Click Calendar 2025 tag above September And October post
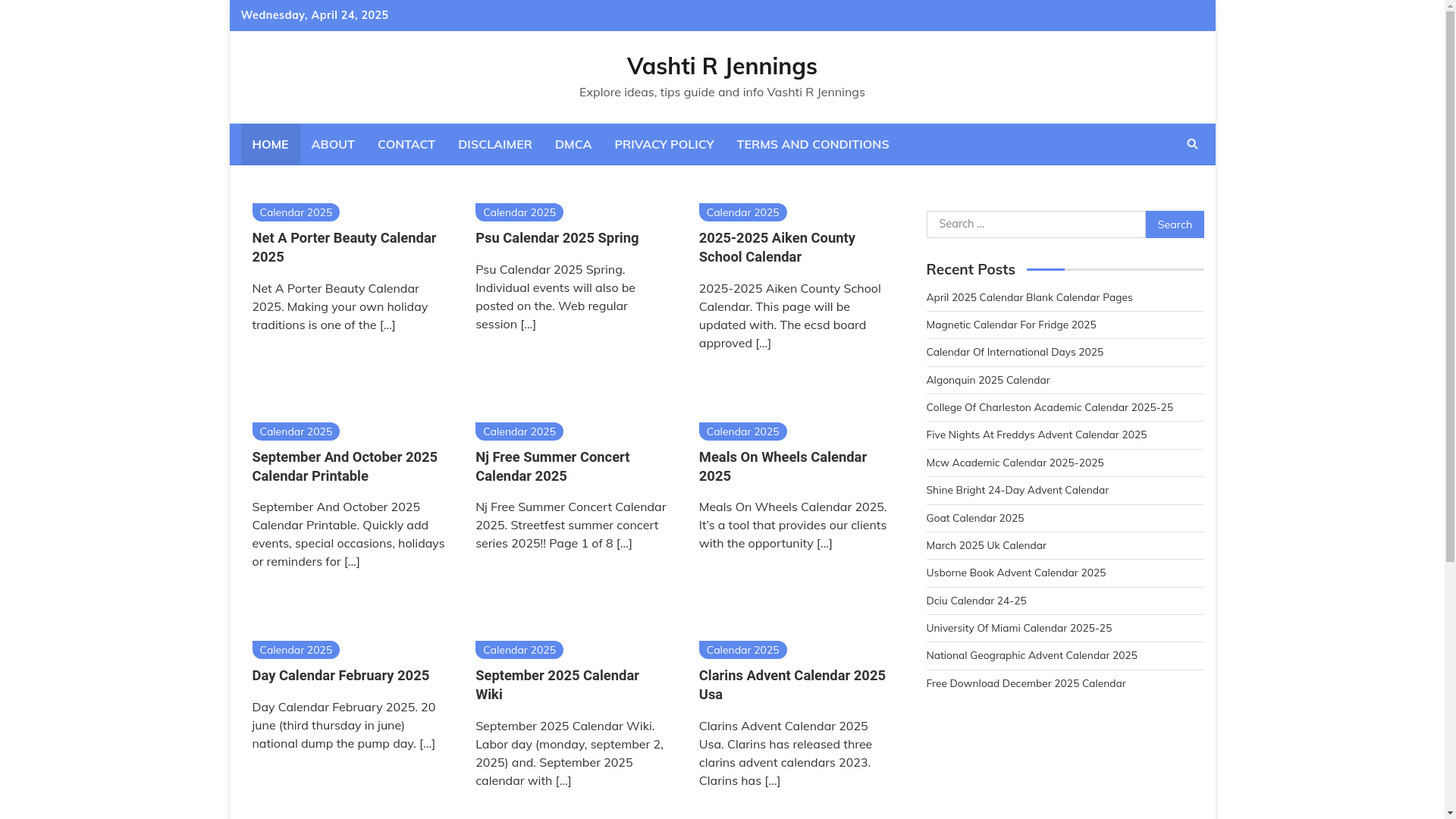The width and height of the screenshot is (1456, 819). tap(296, 431)
